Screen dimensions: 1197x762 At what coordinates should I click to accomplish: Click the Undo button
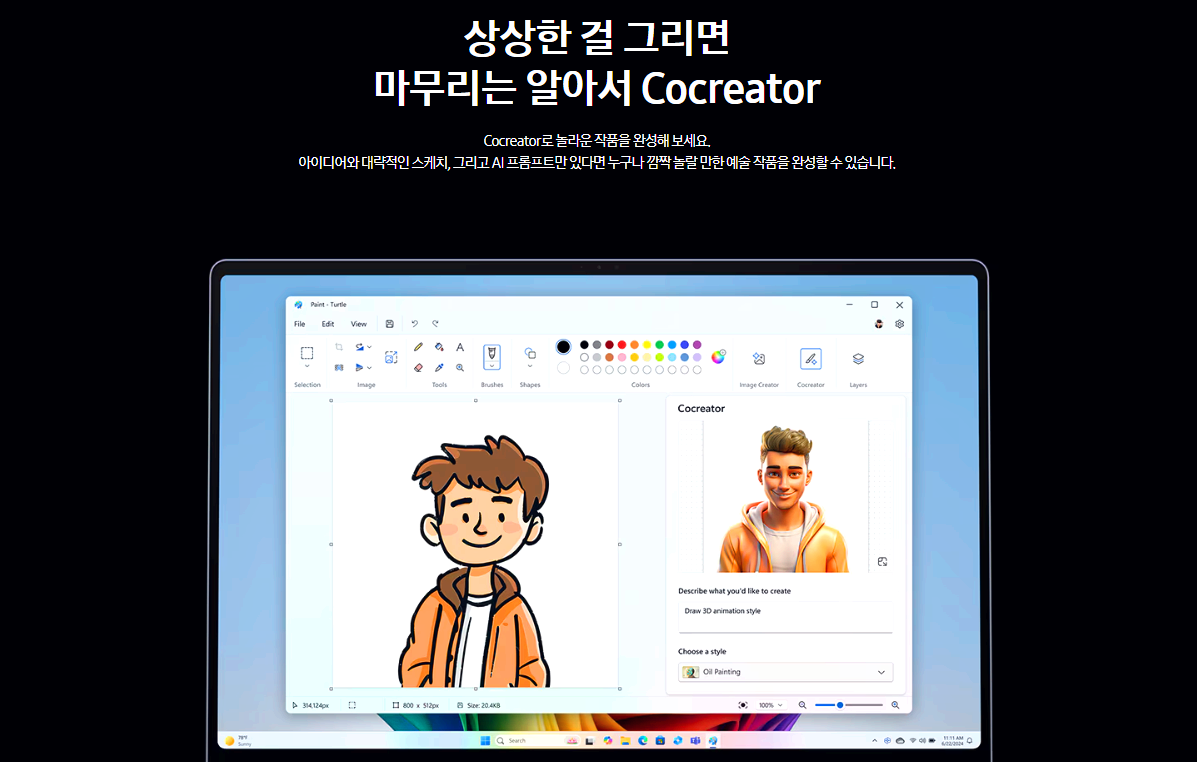click(414, 324)
